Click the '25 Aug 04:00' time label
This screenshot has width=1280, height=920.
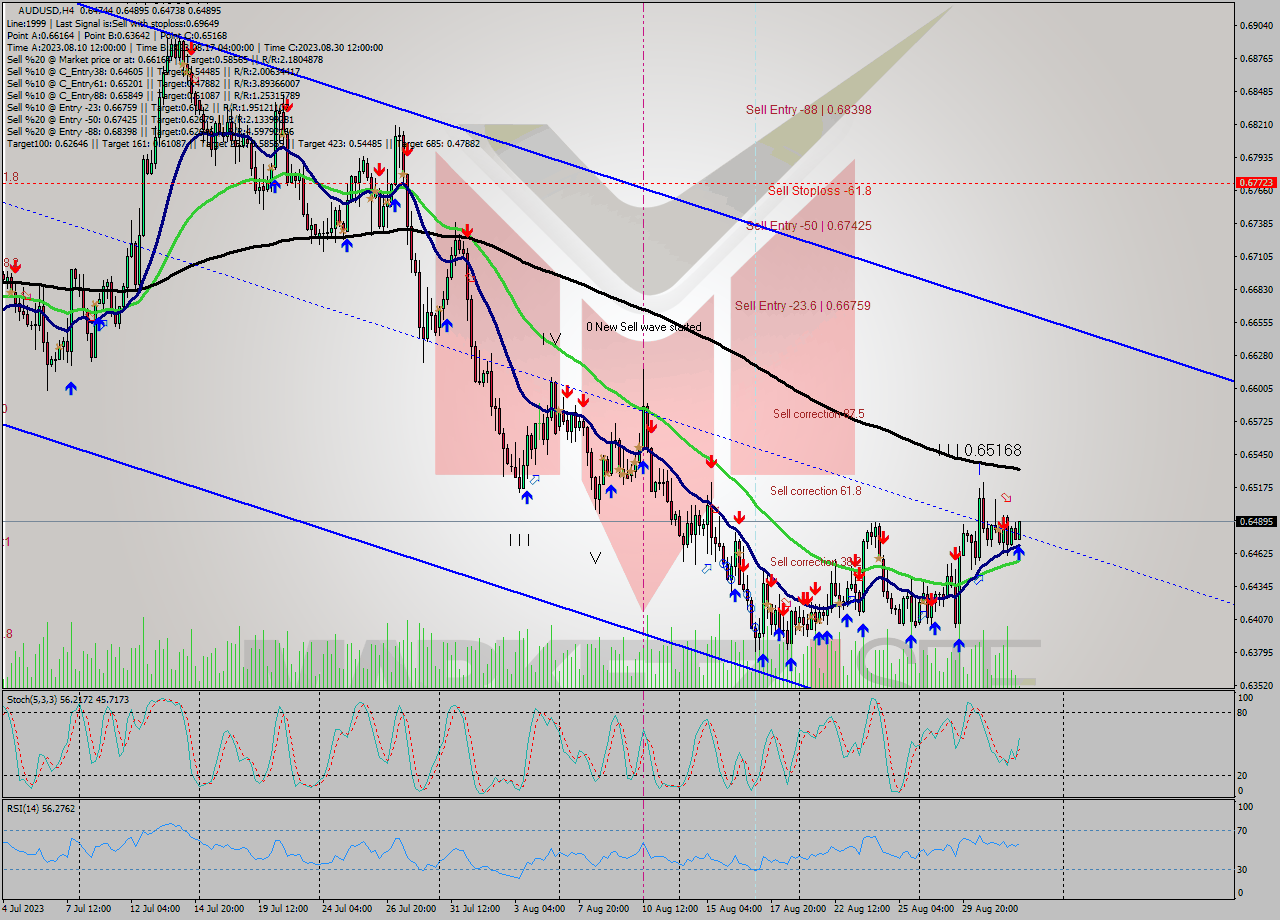point(925,908)
